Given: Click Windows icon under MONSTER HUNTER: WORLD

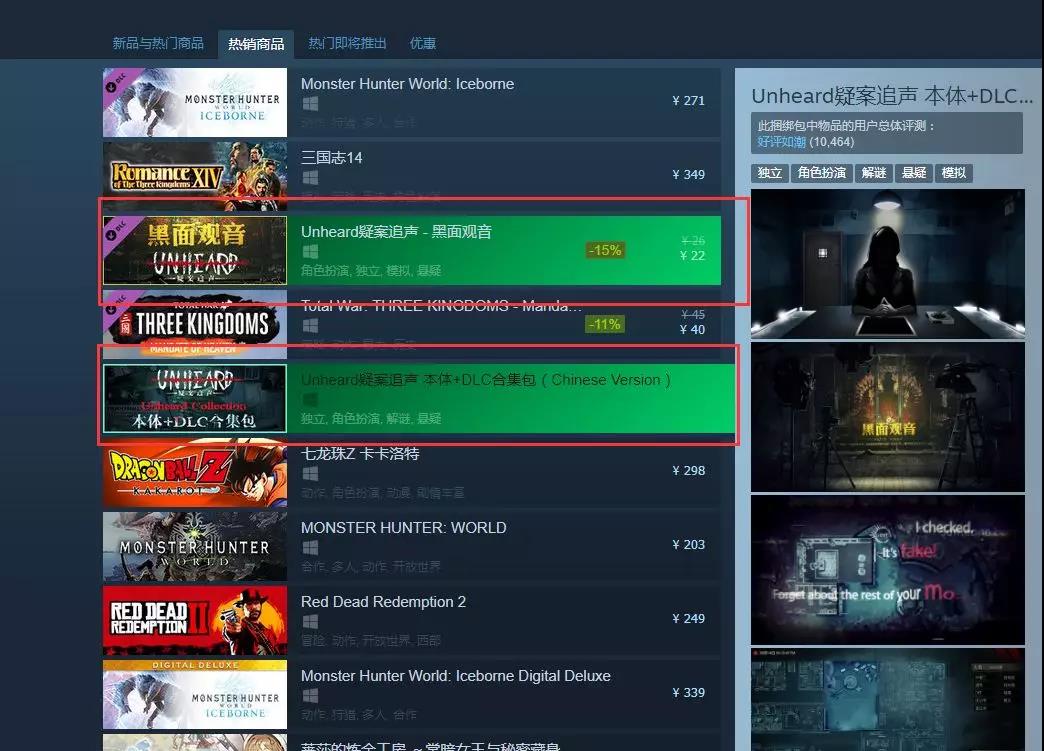Looking at the screenshot, I should click(x=310, y=547).
